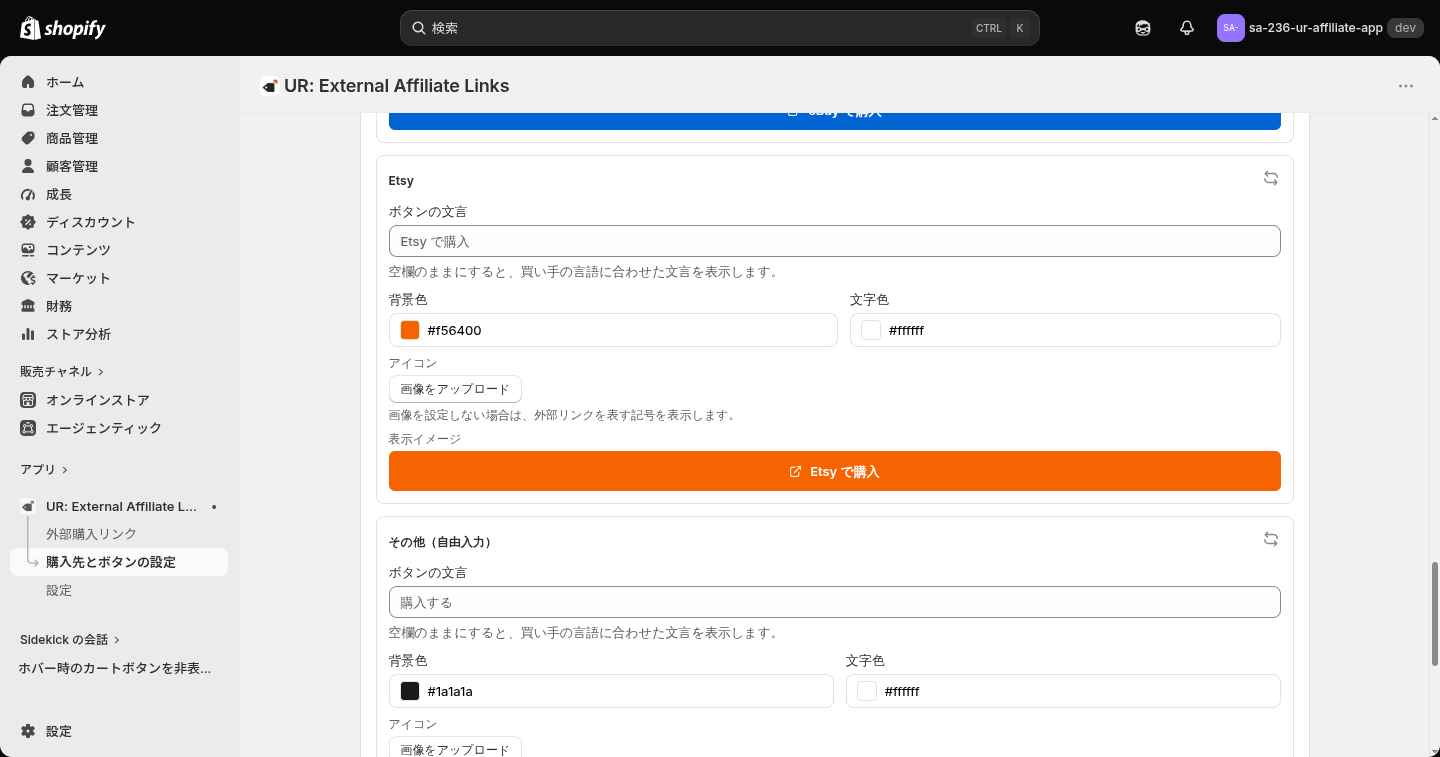Image resolution: width=1440 pixels, height=757 pixels.
Task: Click 画像をアップロード under その他（自由入力）
Action: coord(455,748)
